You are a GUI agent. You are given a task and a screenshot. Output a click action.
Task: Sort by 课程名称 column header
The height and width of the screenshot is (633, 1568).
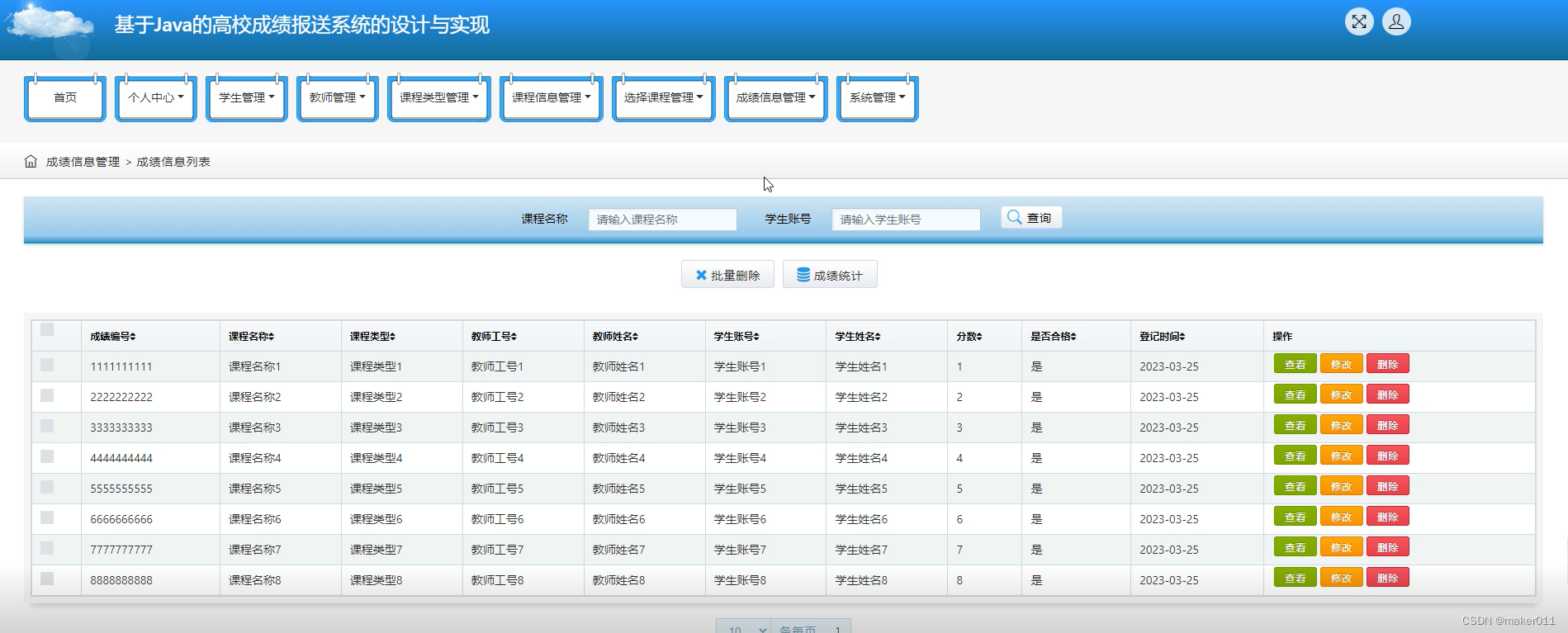[251, 337]
